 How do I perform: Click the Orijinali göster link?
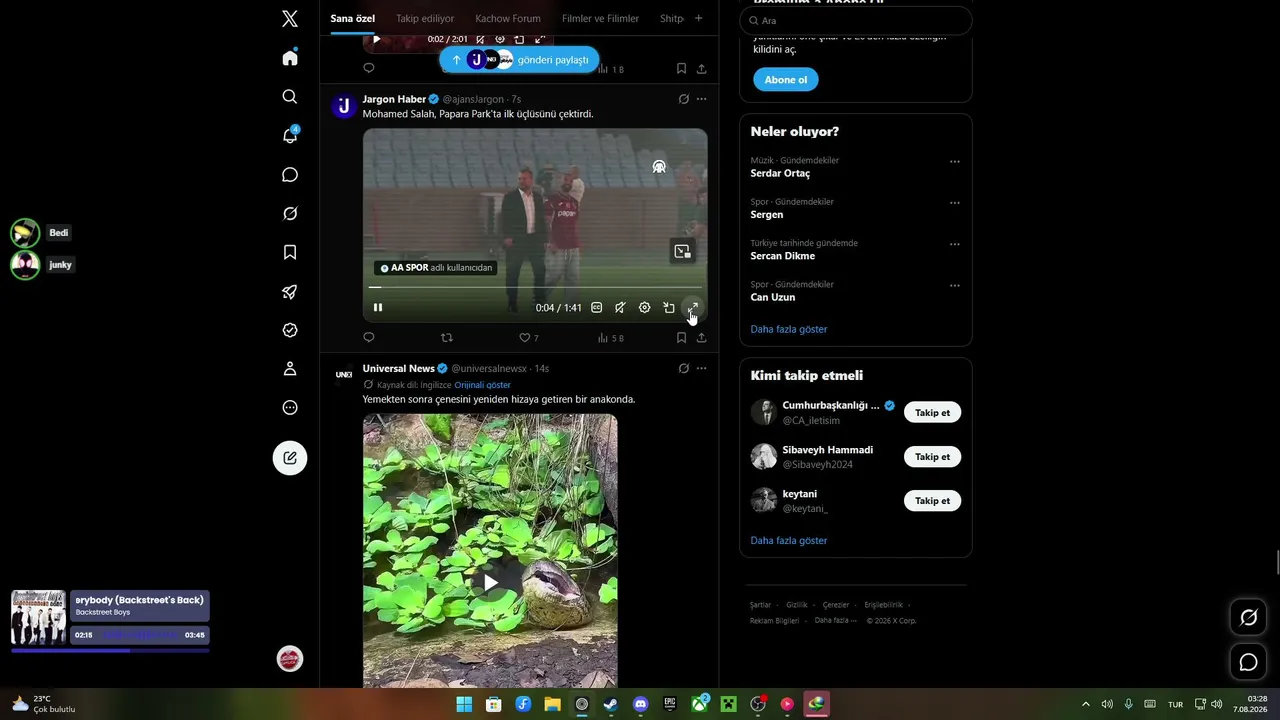point(482,385)
